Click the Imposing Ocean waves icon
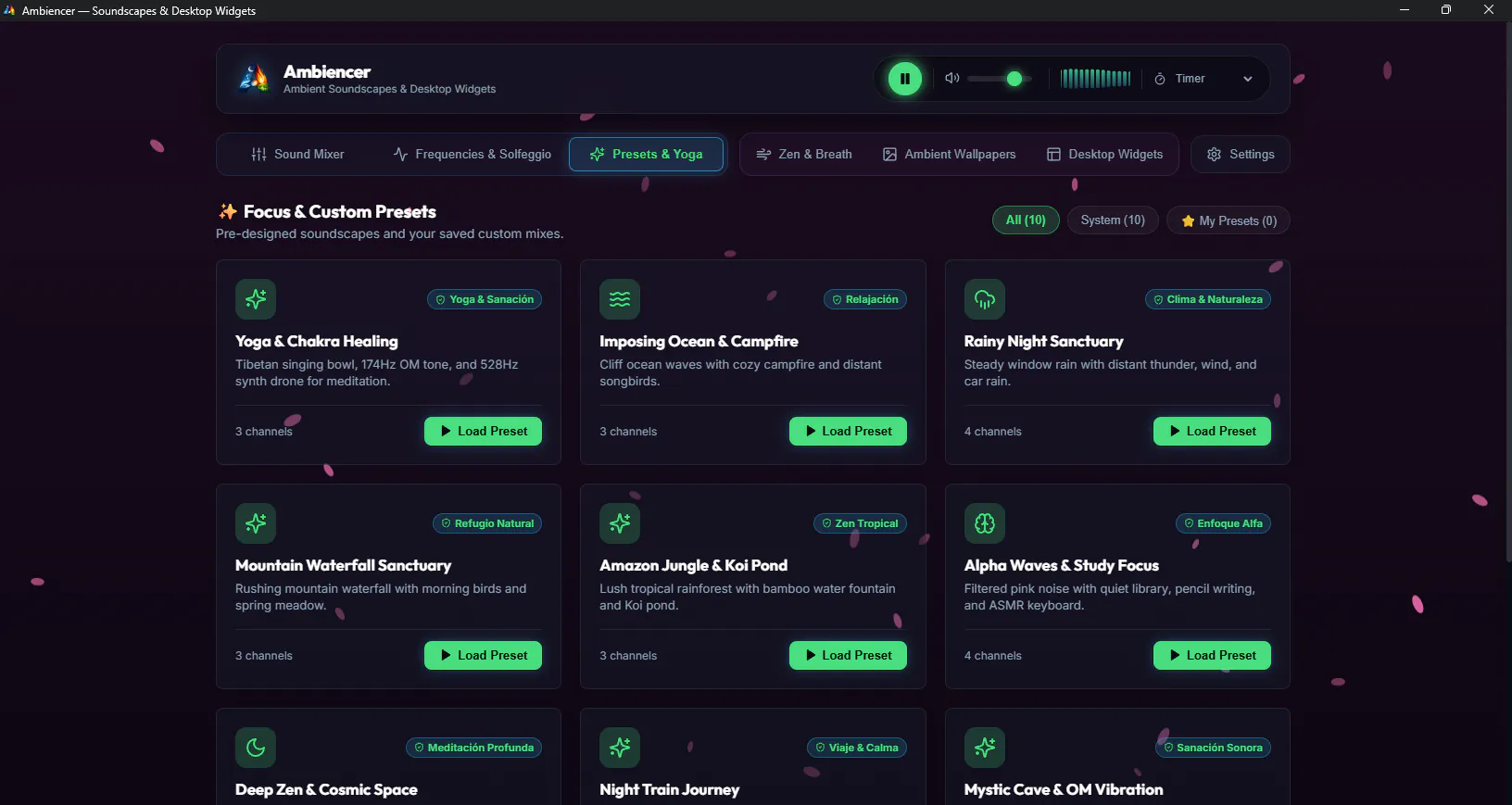The height and width of the screenshot is (805, 1512). click(620, 299)
